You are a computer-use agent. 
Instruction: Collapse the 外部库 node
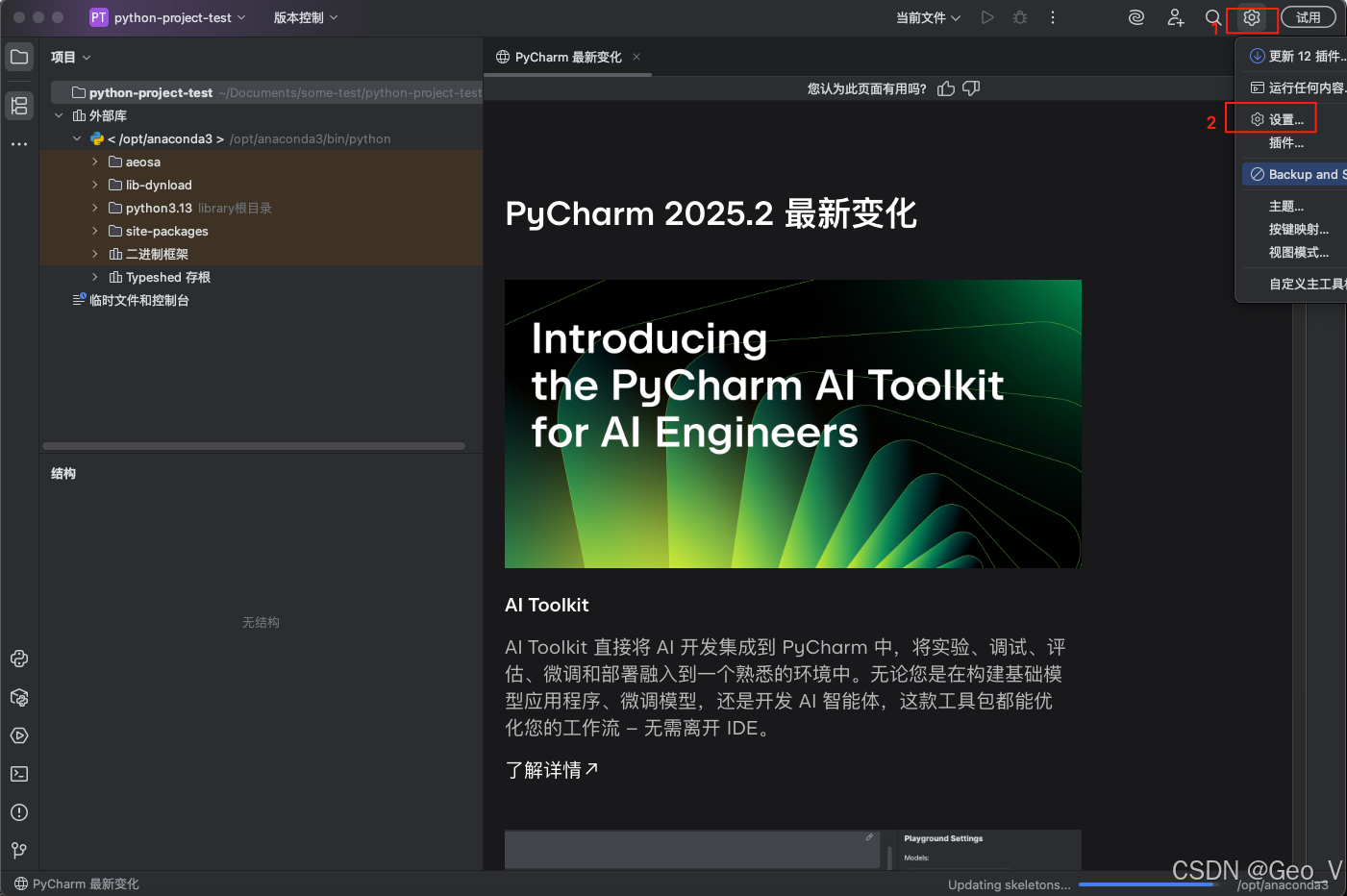click(x=59, y=115)
